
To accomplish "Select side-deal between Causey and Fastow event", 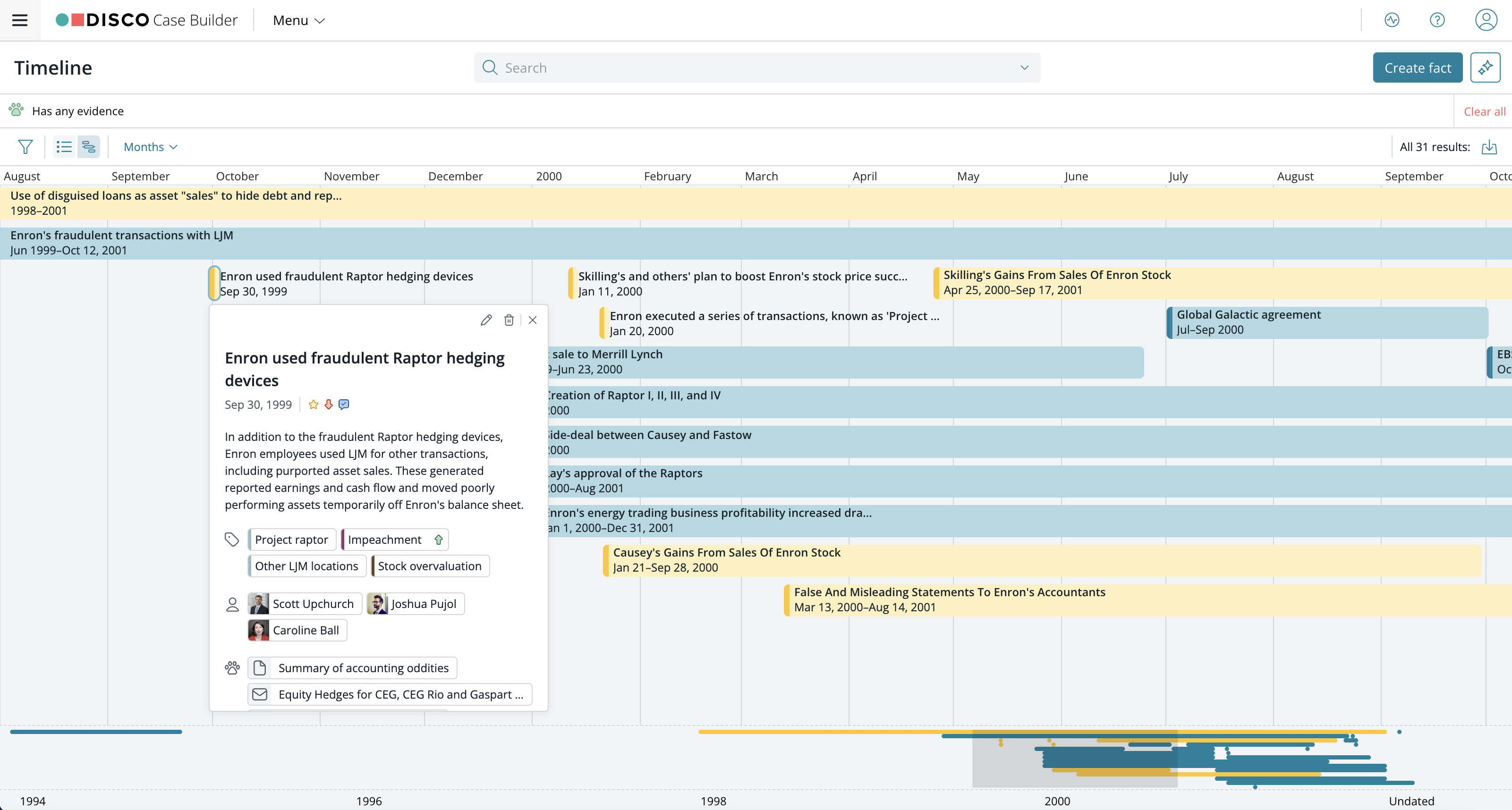I will coord(1029,442).
